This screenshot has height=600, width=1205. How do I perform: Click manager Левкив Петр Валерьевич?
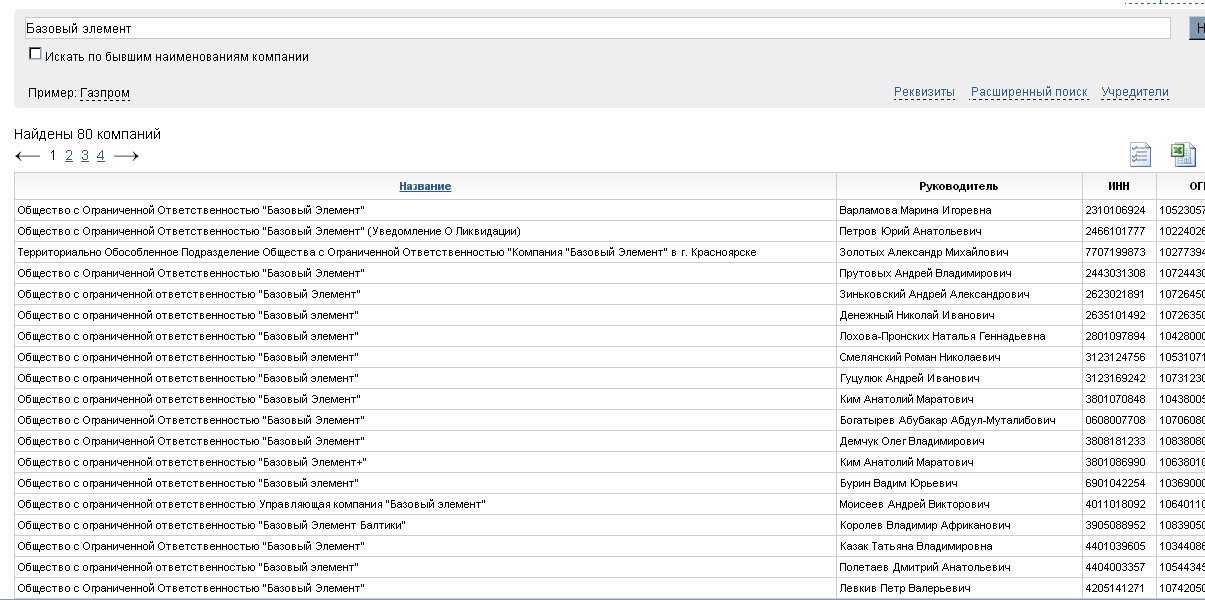tap(904, 588)
